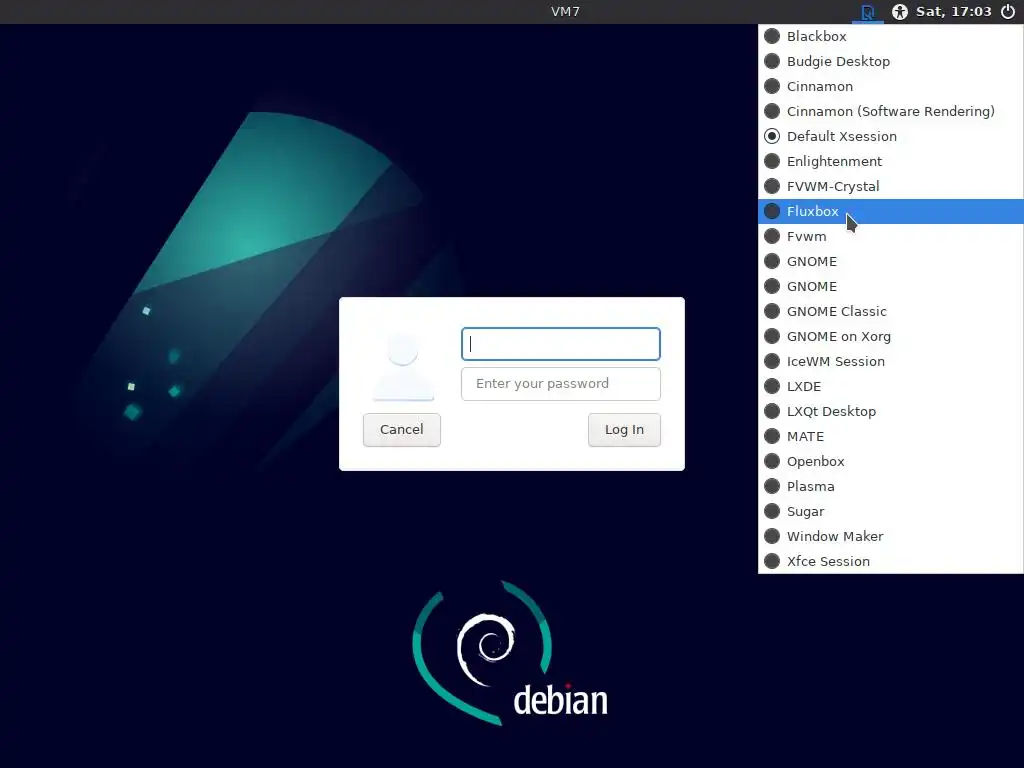
Task: Pick the LXQt Desktop session
Action: (891, 411)
